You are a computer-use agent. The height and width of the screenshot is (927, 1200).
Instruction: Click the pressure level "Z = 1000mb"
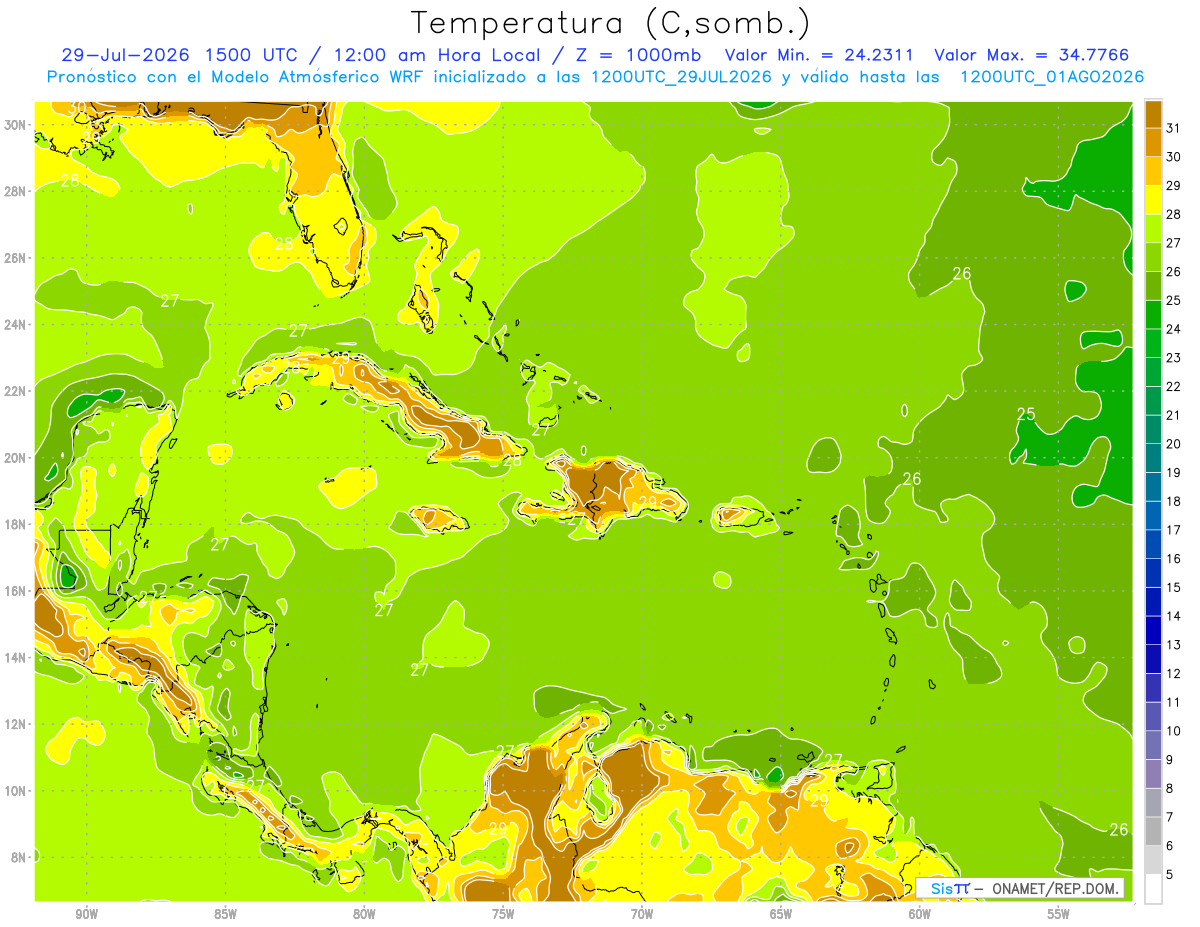pyautogui.click(x=641, y=55)
